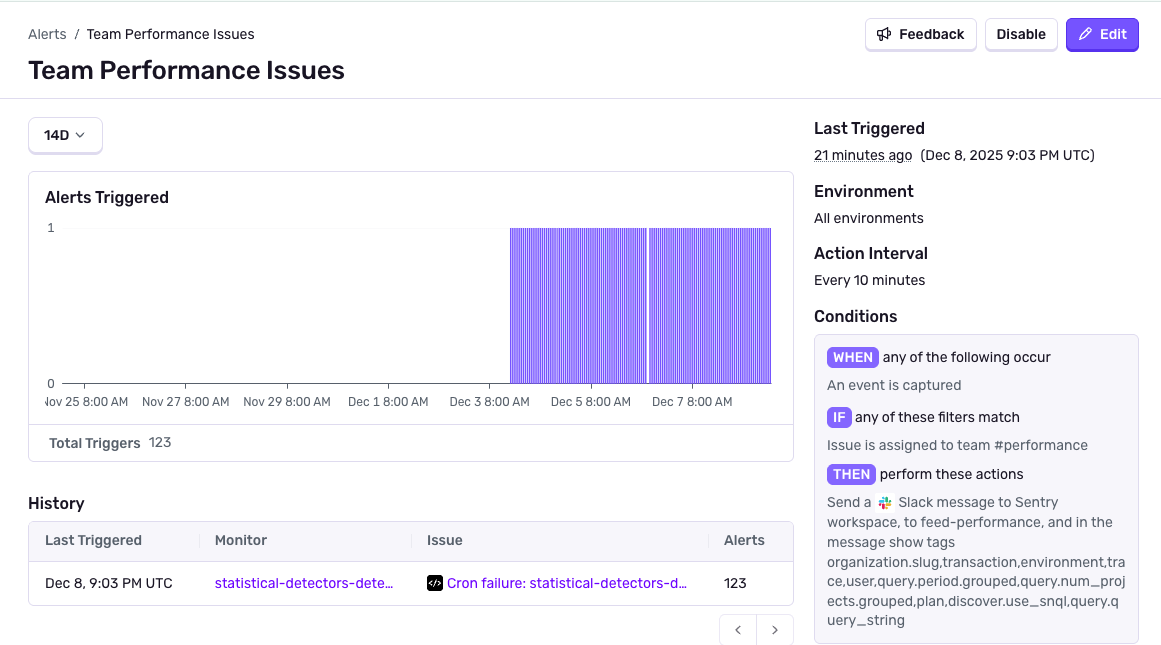Click the '21 minutes ago' timestamp
Screen dimensions: 1161x645
(862, 155)
